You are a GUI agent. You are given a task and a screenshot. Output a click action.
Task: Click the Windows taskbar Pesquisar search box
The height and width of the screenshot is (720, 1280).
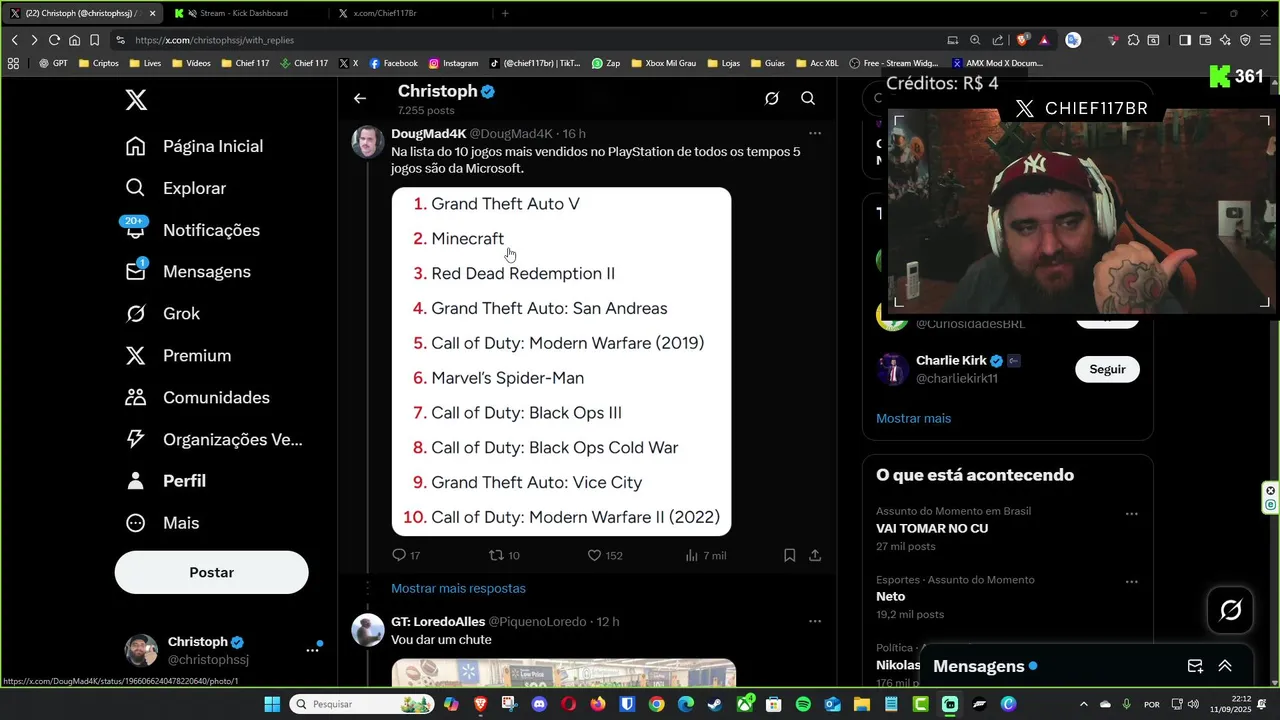tap(361, 704)
